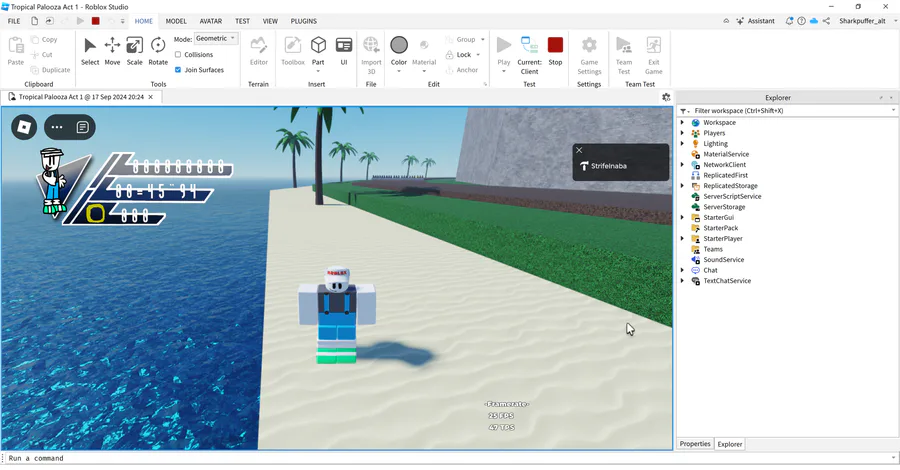
Task: Open viewport settings gear icon
Action: [x=666, y=97]
